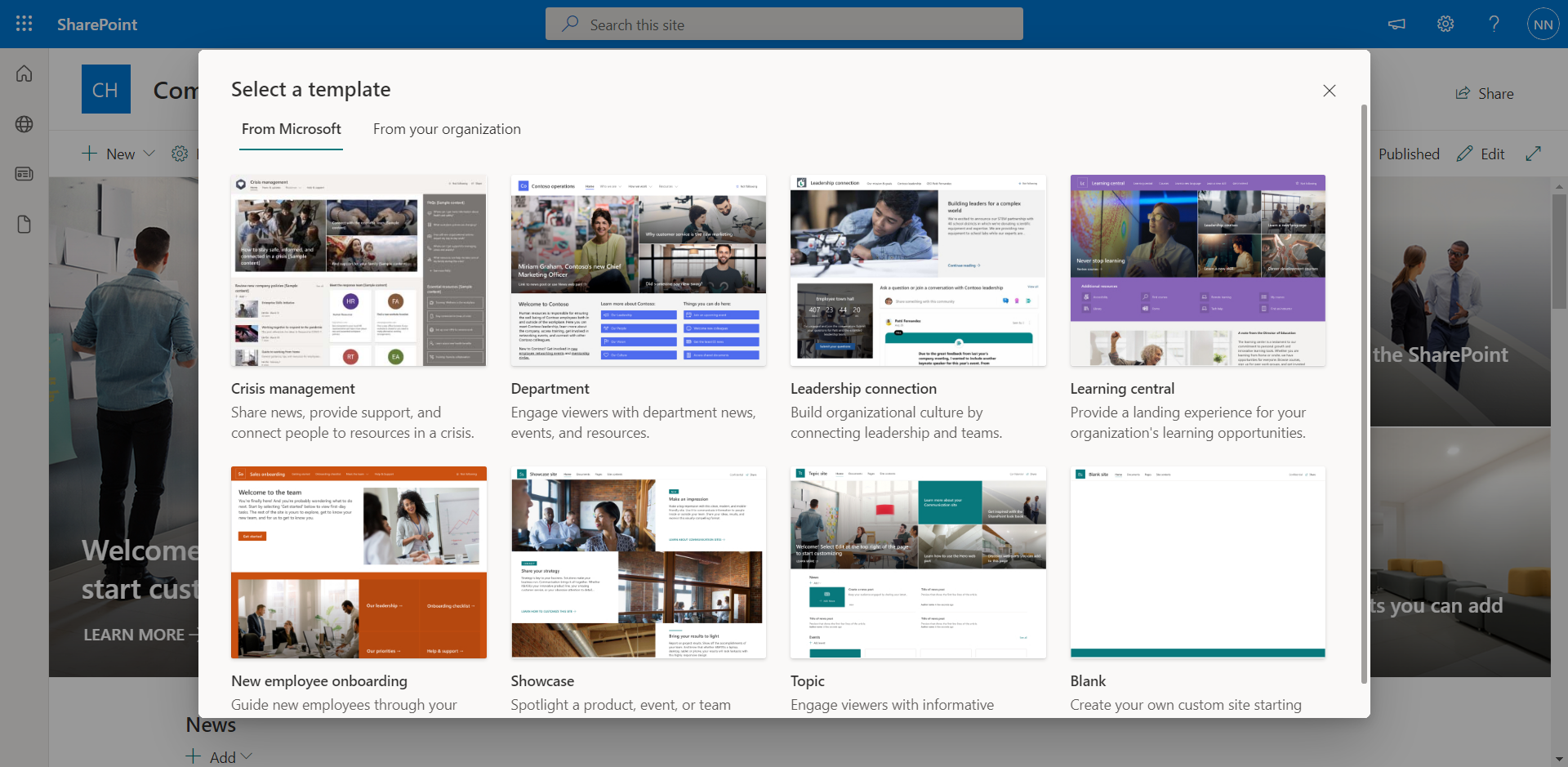Click the Blank title text
The height and width of the screenshot is (767, 1568).
(1088, 681)
